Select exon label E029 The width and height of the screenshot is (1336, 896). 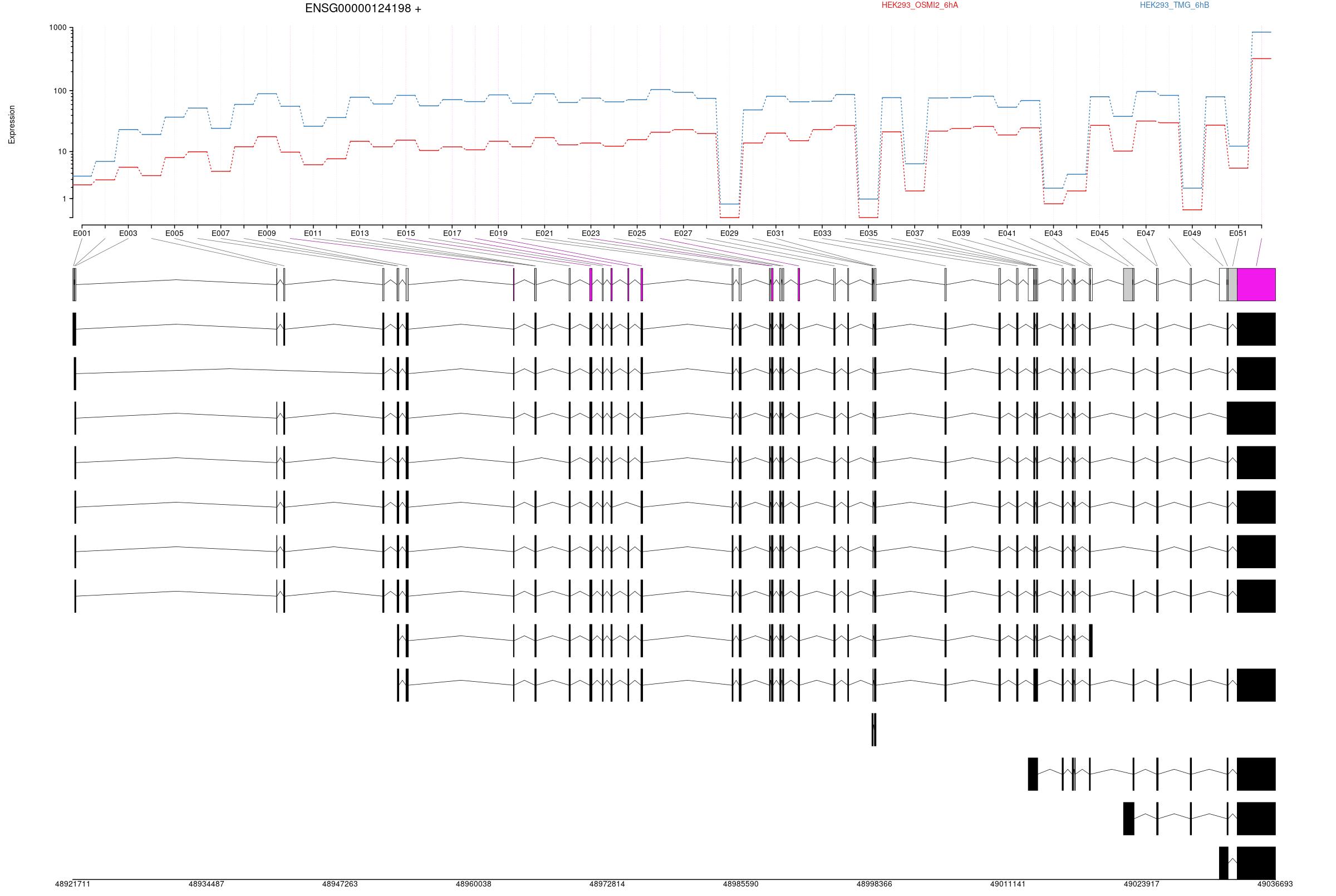[729, 233]
